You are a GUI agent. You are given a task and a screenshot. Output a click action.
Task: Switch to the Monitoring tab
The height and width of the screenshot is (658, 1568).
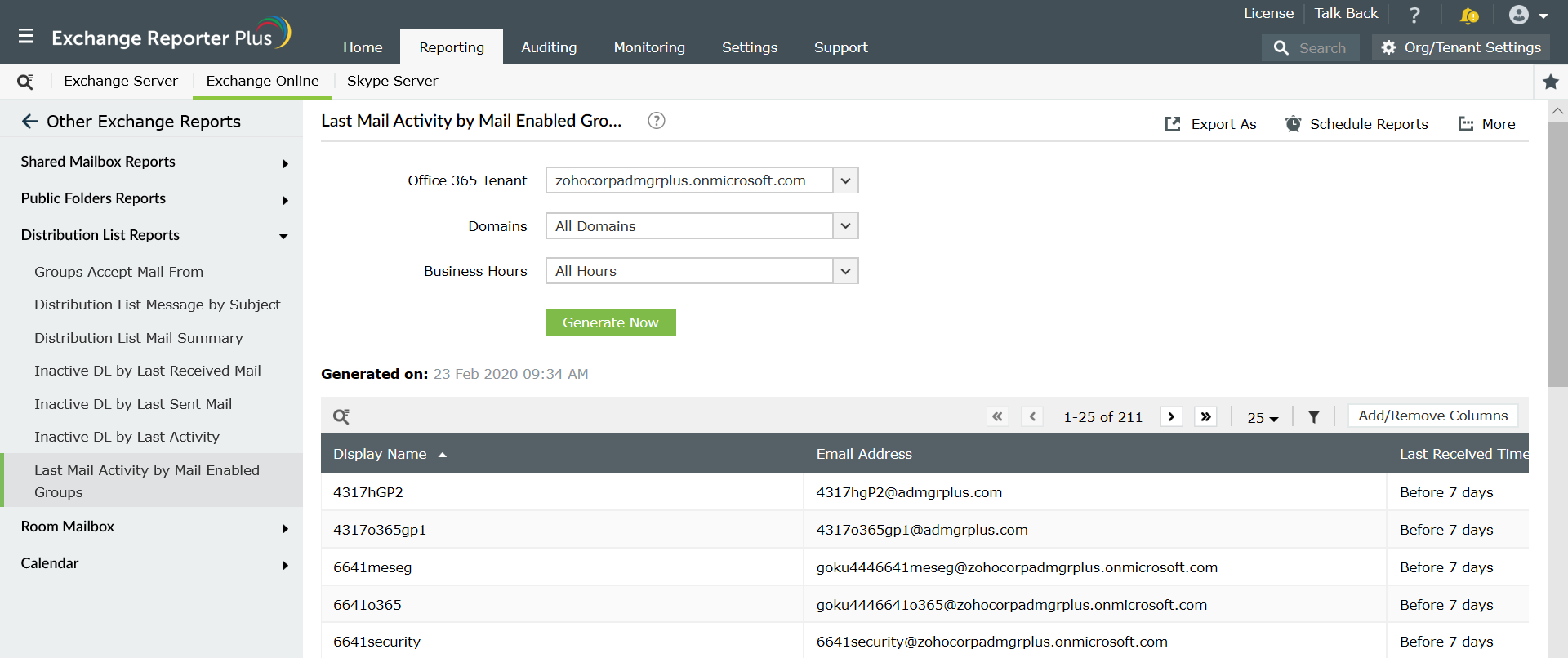(x=649, y=47)
